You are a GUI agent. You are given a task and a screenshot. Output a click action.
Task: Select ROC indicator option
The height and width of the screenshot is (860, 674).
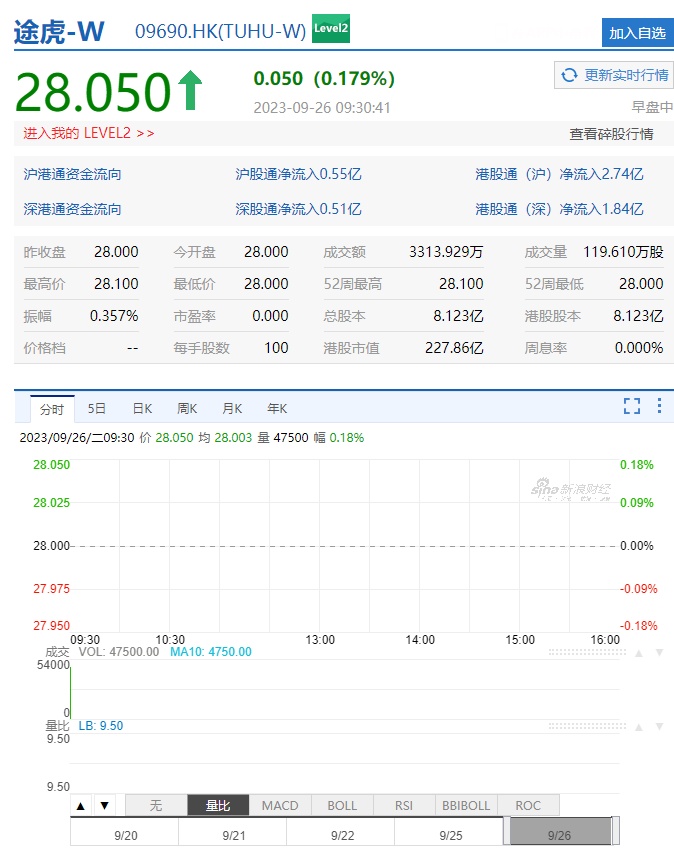tap(528, 806)
